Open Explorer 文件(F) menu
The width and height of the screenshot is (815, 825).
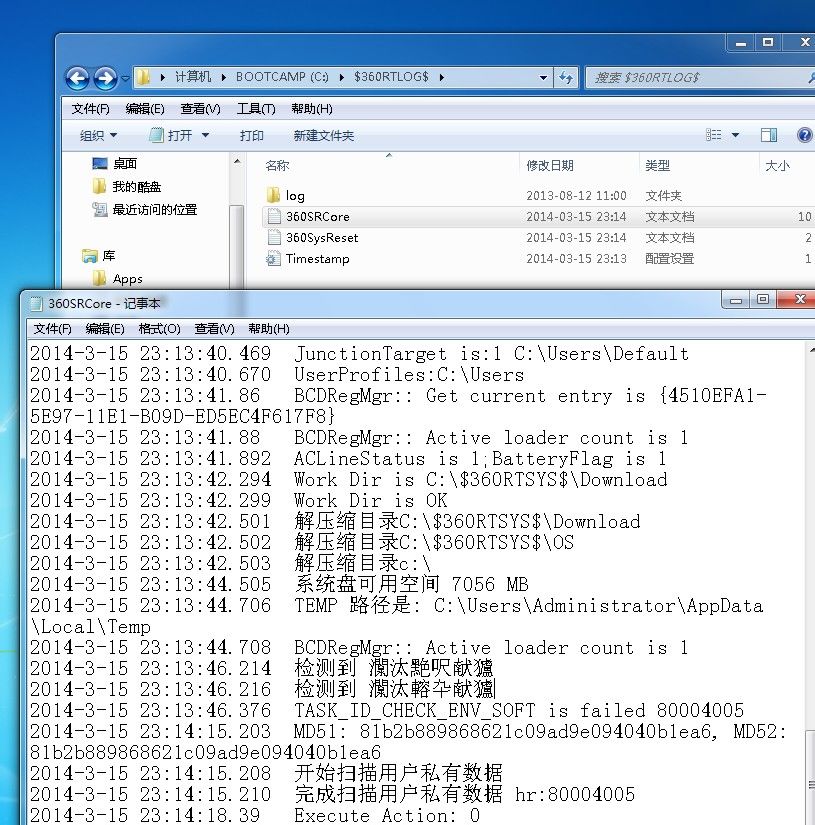90,109
